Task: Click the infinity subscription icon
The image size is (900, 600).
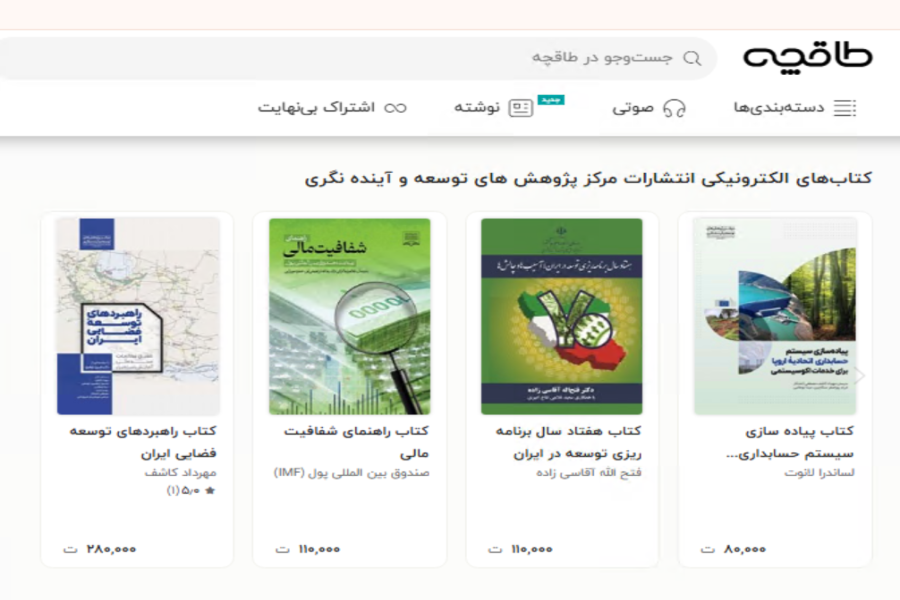Action: [x=396, y=108]
